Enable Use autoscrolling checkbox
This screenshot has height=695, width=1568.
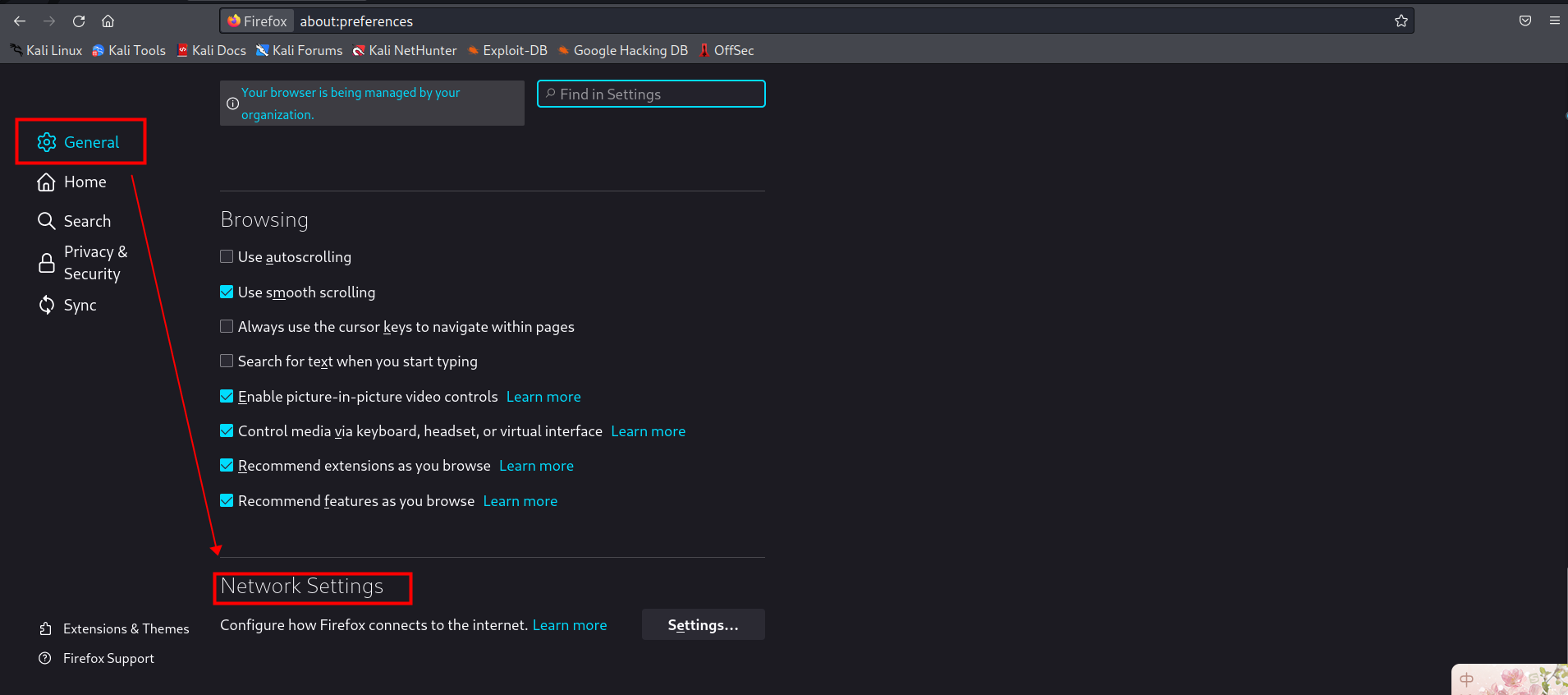pyautogui.click(x=227, y=256)
